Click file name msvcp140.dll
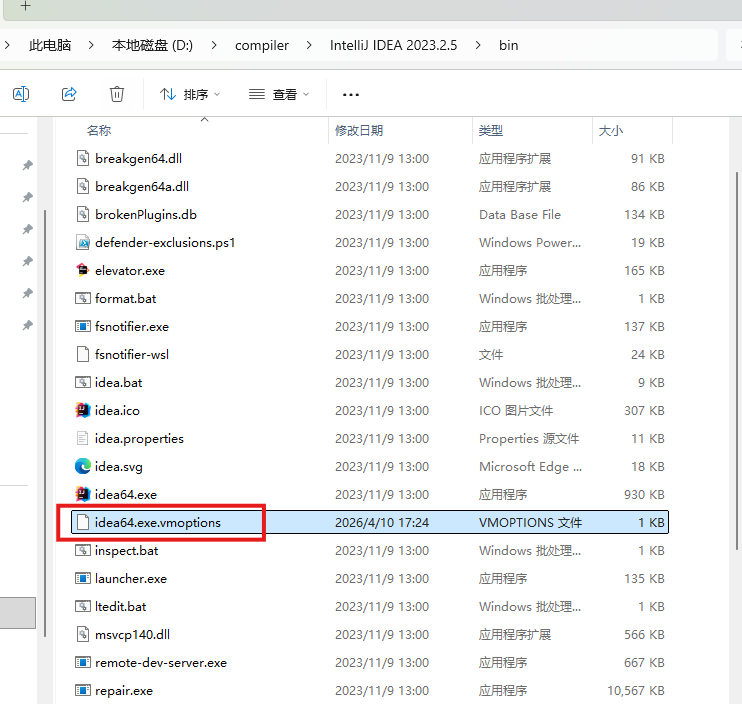Screen dimensions: 742x704 (x=132, y=634)
